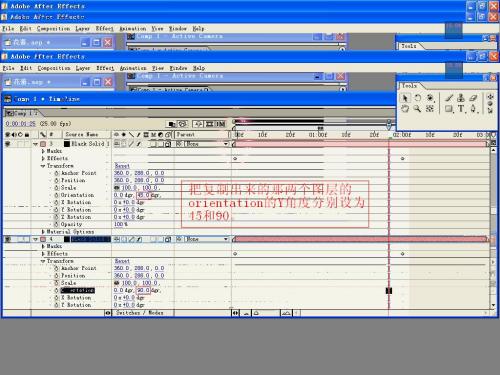Open Window menu in front After Effects window
Screen dimensions: 500x375
(178, 68)
